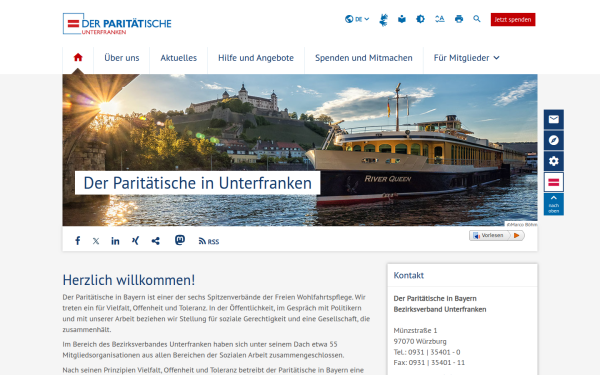
Task: Share on Mastodon icon
Action: click(x=180, y=240)
